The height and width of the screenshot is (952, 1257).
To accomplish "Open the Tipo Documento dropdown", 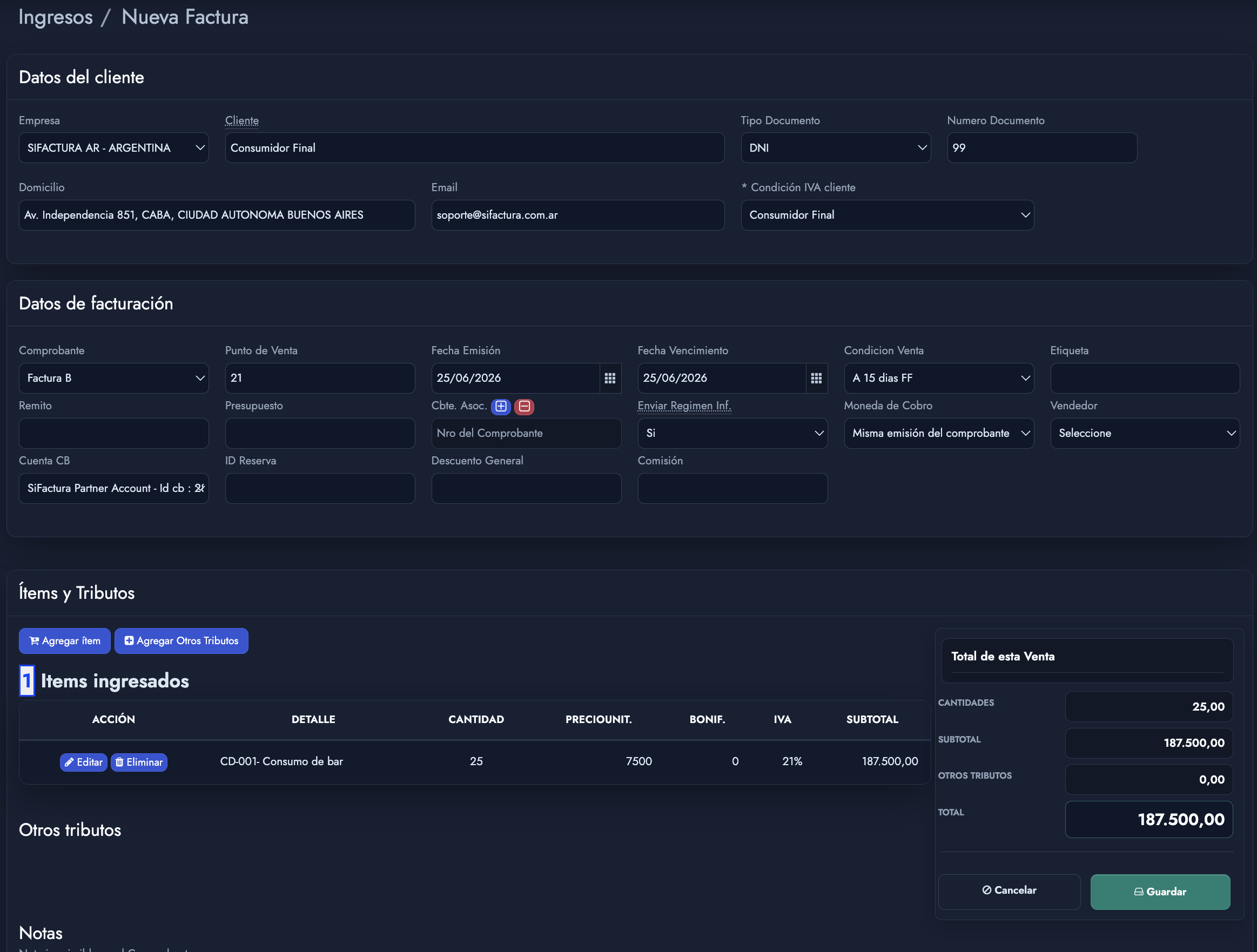I will click(836, 147).
